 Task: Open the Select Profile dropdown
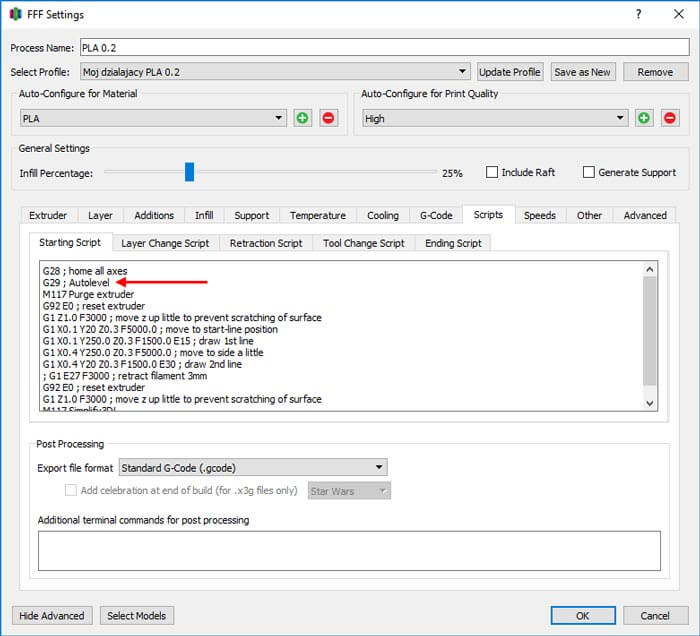click(x=275, y=72)
